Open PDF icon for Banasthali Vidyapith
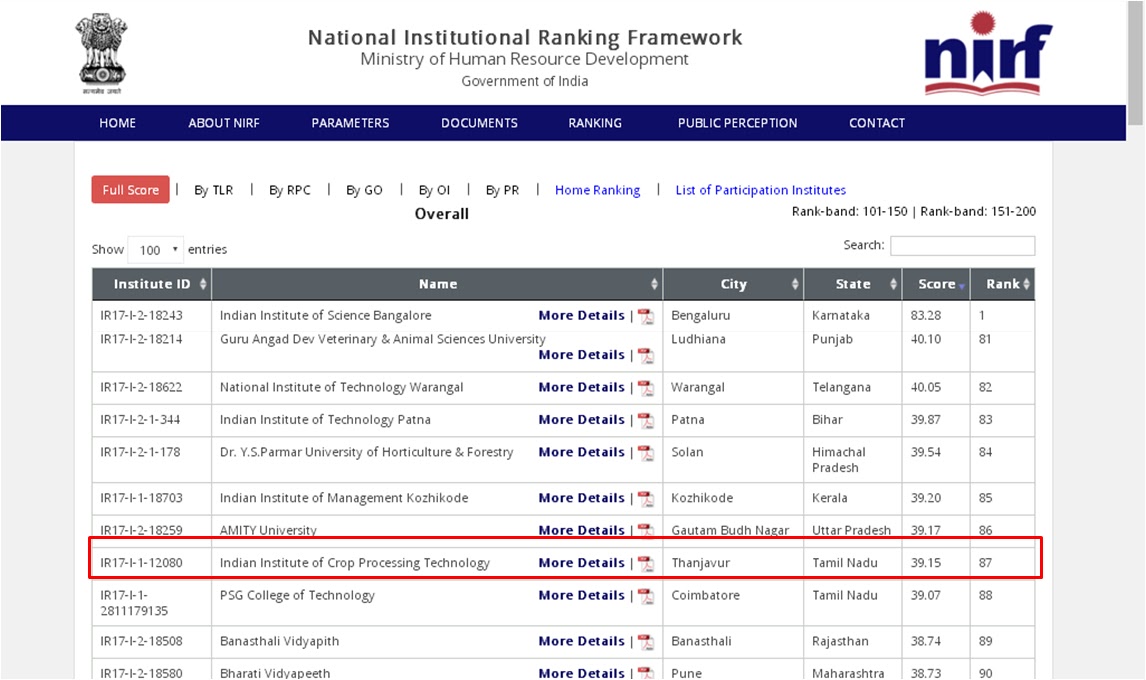The height and width of the screenshot is (680, 1146). 646,642
